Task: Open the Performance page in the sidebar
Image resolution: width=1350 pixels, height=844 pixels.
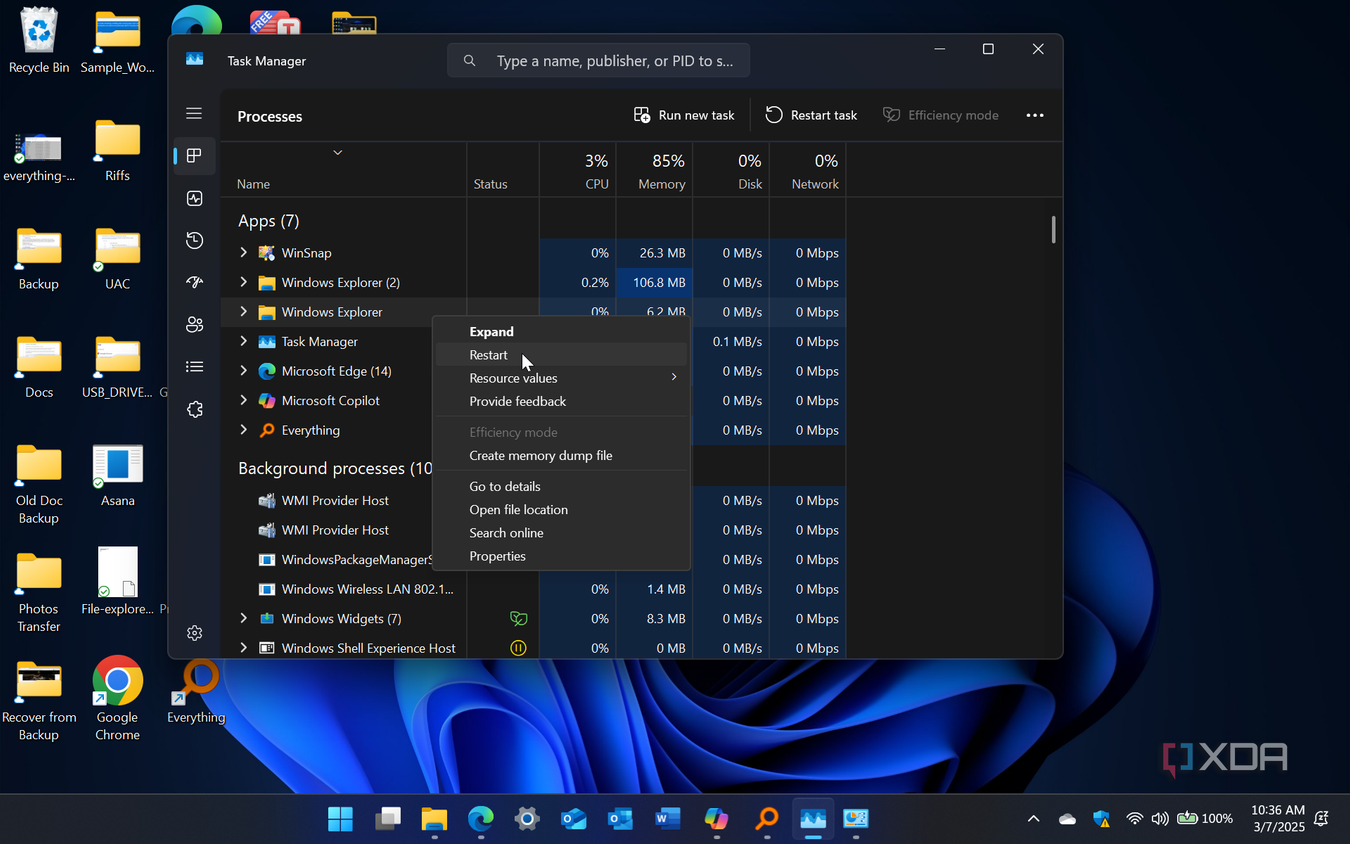Action: click(194, 198)
